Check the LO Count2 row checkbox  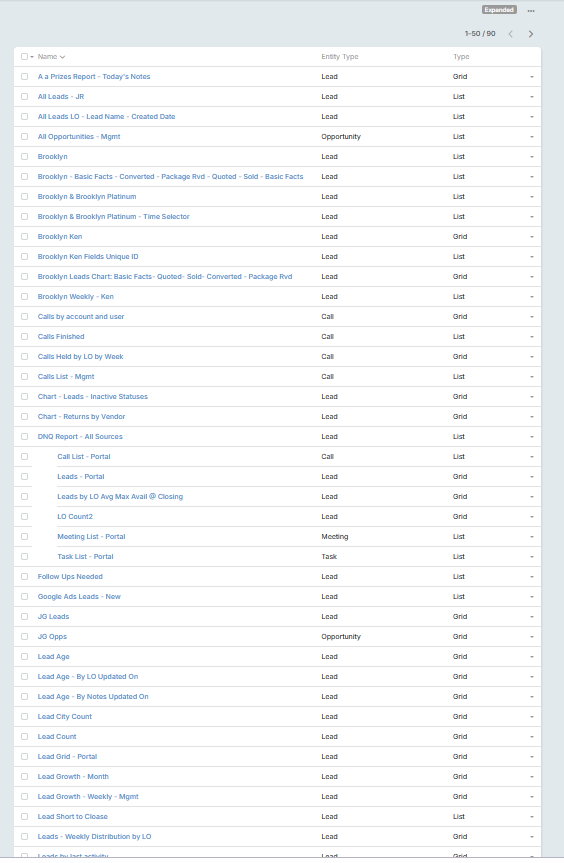24,516
